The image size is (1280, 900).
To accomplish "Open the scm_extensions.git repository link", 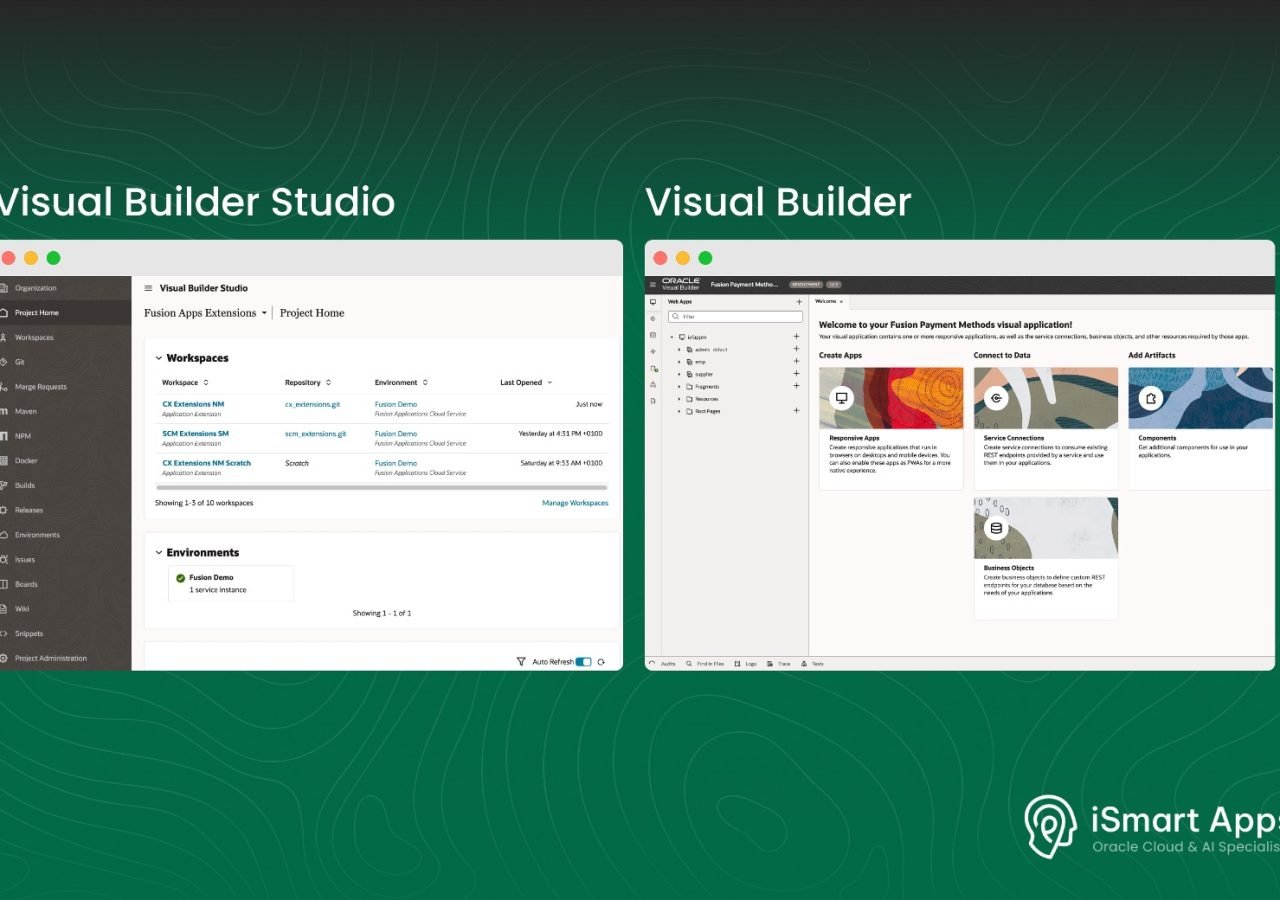I will (x=315, y=434).
